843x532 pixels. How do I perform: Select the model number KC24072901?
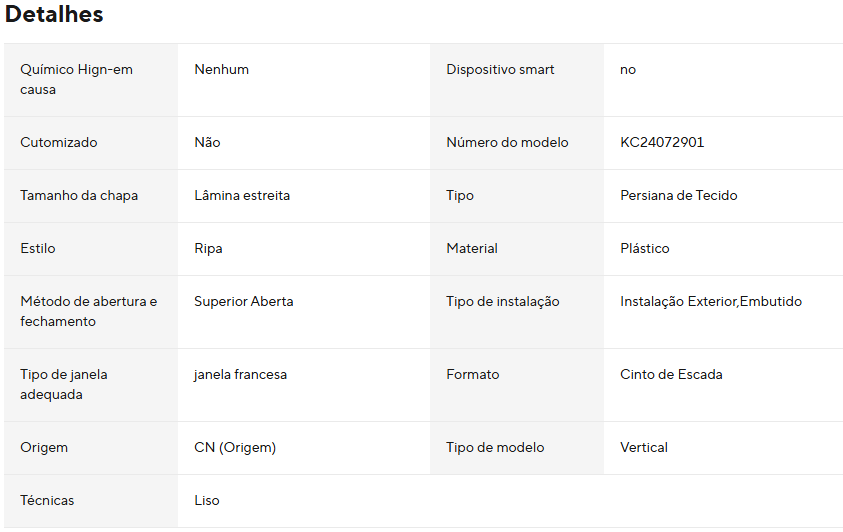tap(662, 143)
